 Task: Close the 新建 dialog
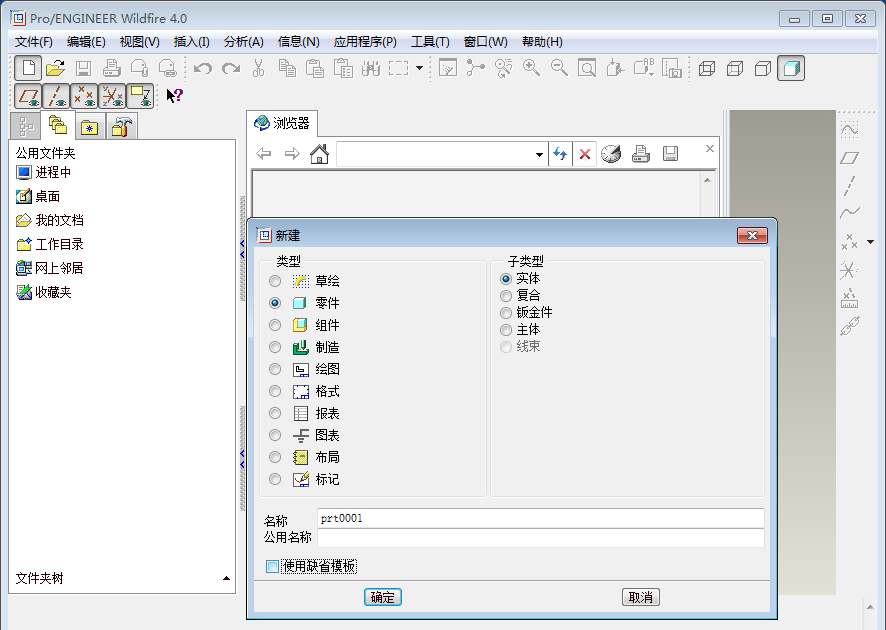click(x=752, y=236)
